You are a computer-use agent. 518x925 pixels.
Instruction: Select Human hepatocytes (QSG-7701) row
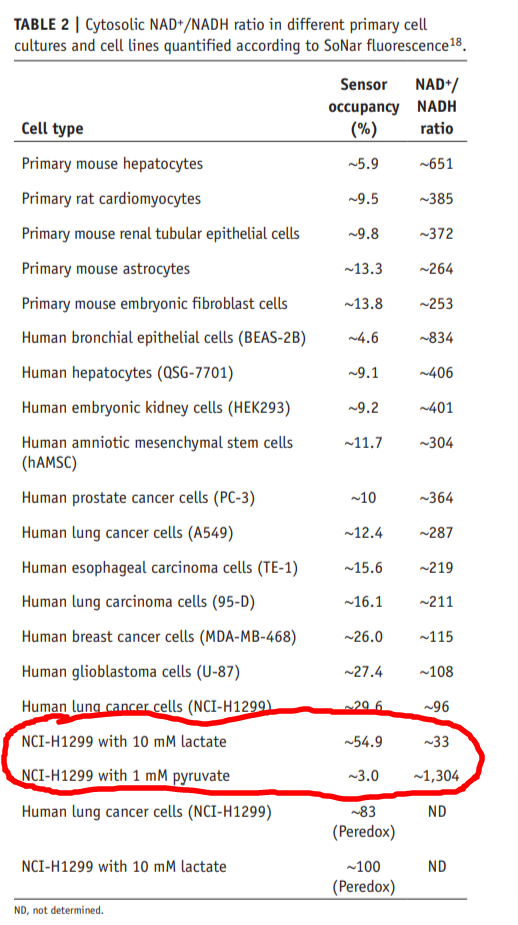click(x=238, y=373)
